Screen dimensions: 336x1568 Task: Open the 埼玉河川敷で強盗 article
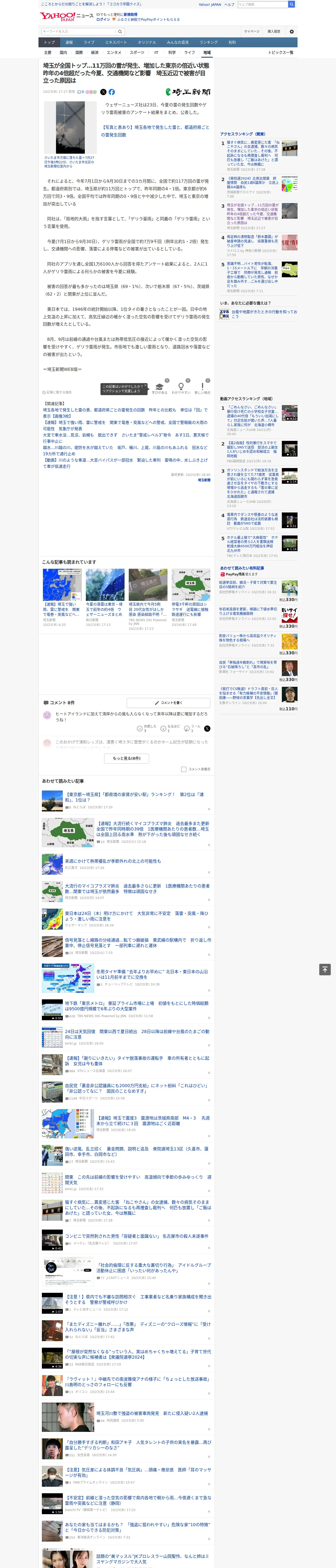153,1413
